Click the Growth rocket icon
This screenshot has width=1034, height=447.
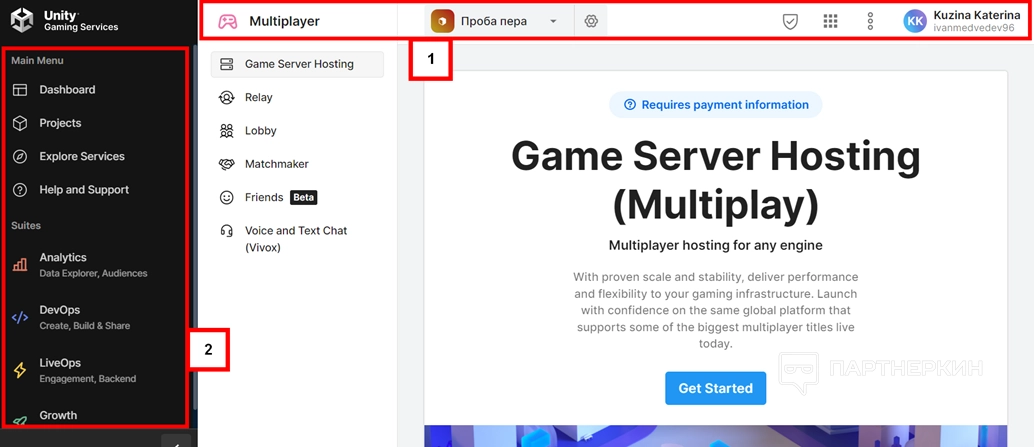[20, 421]
